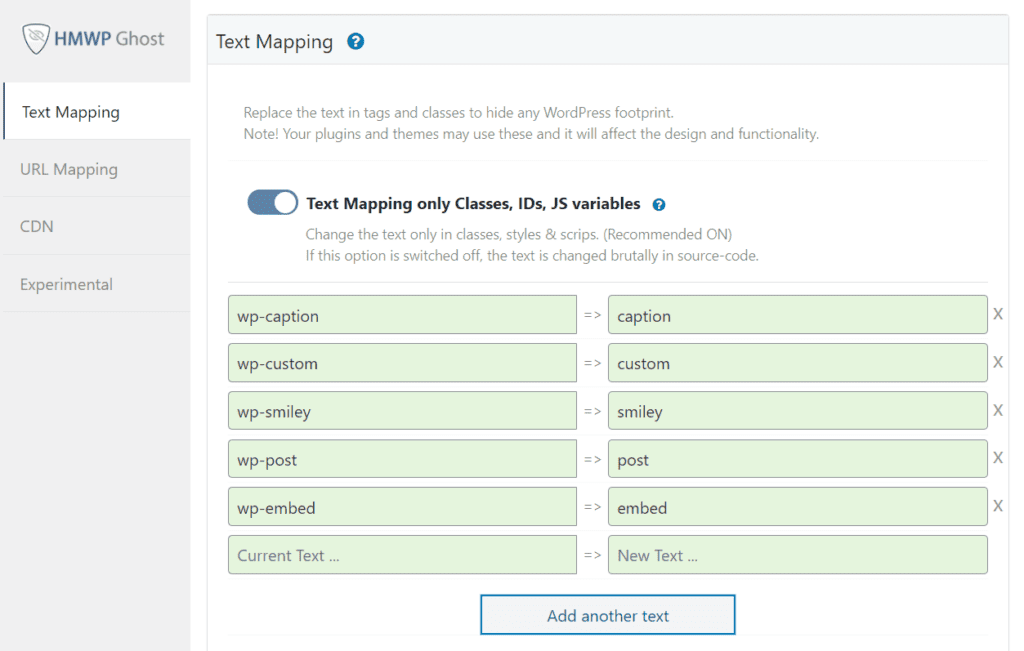The image size is (1024, 651).
Task: Delete the wp-post mapping row
Action: pos(997,458)
